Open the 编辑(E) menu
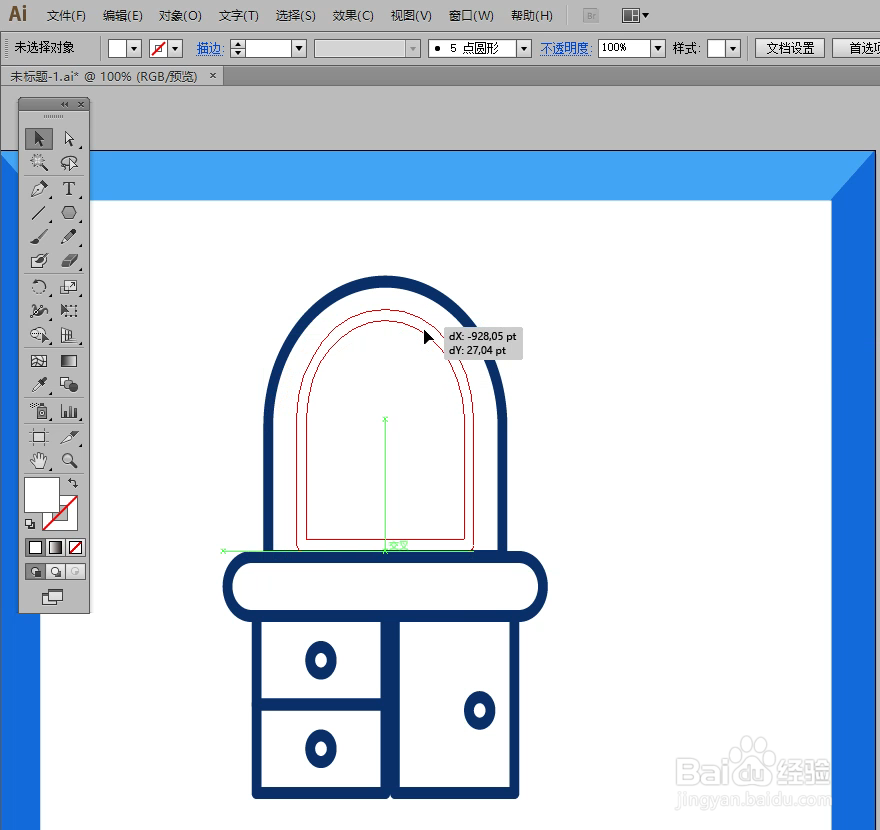 [x=122, y=16]
